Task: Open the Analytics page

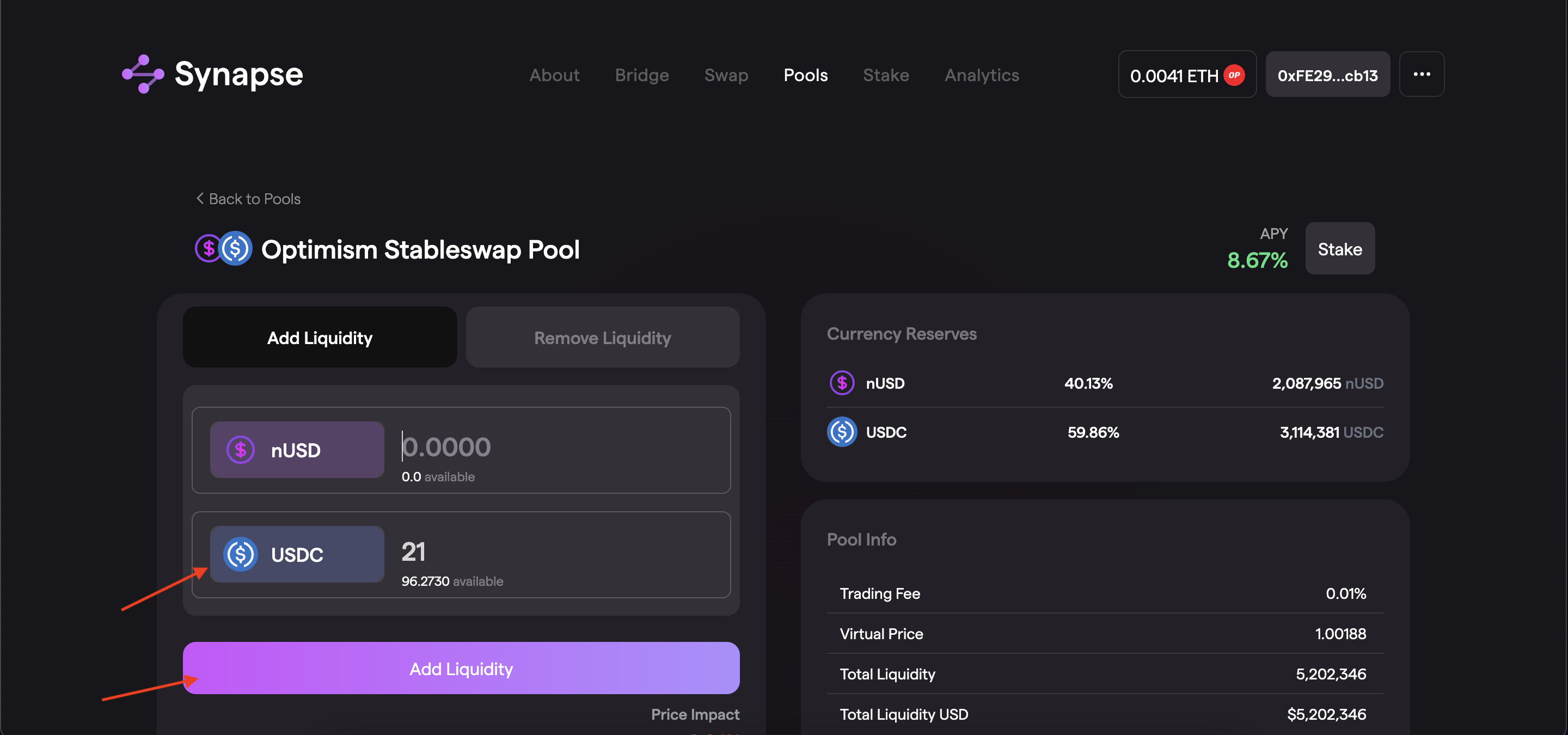Action: (981, 75)
